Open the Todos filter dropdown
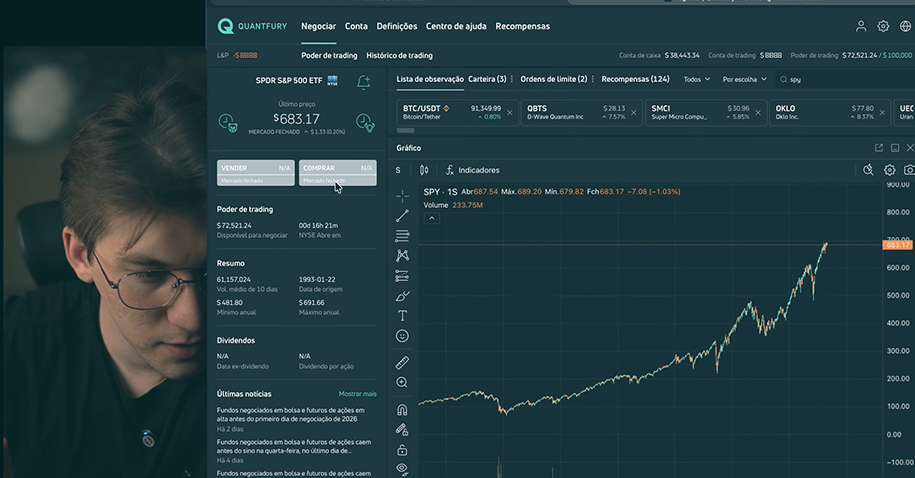The height and width of the screenshot is (478, 915). tap(697, 79)
